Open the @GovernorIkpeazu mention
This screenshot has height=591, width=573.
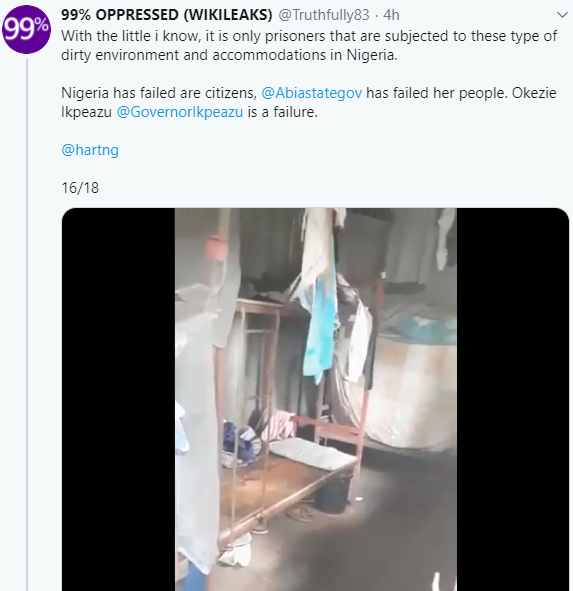180,112
